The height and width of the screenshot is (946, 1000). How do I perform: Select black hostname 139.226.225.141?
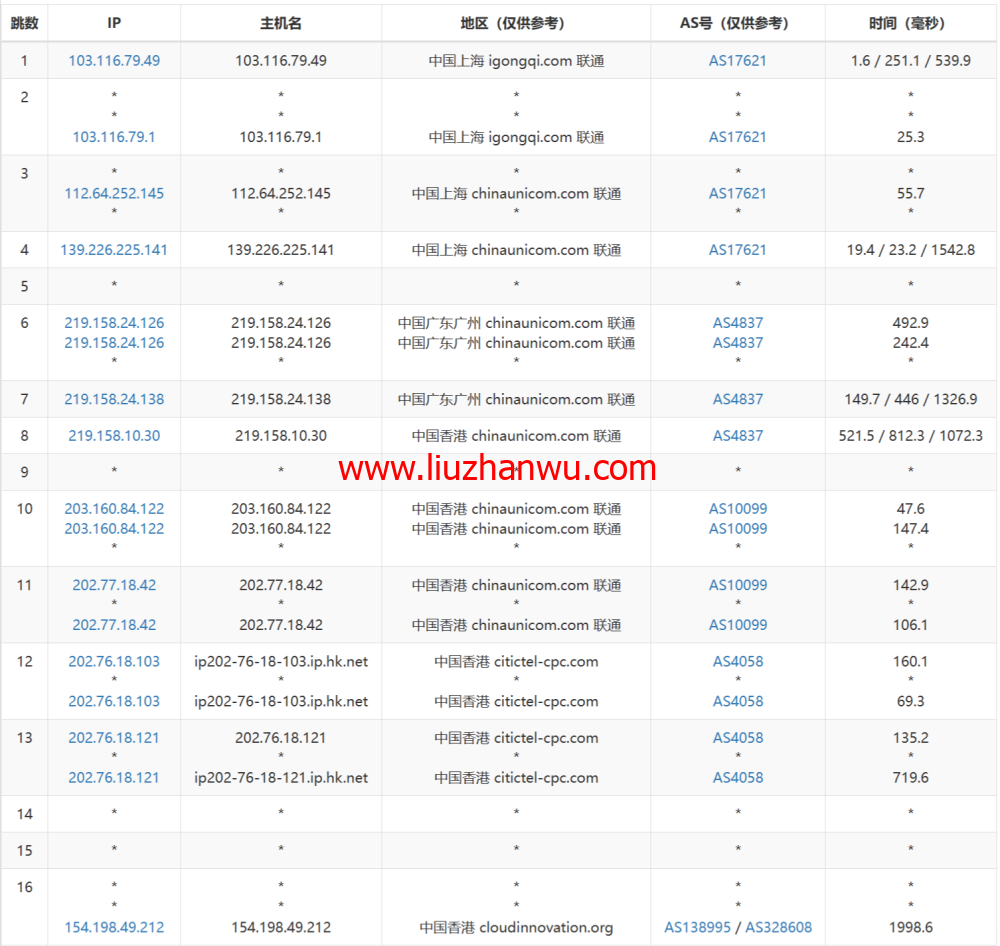tap(281, 250)
